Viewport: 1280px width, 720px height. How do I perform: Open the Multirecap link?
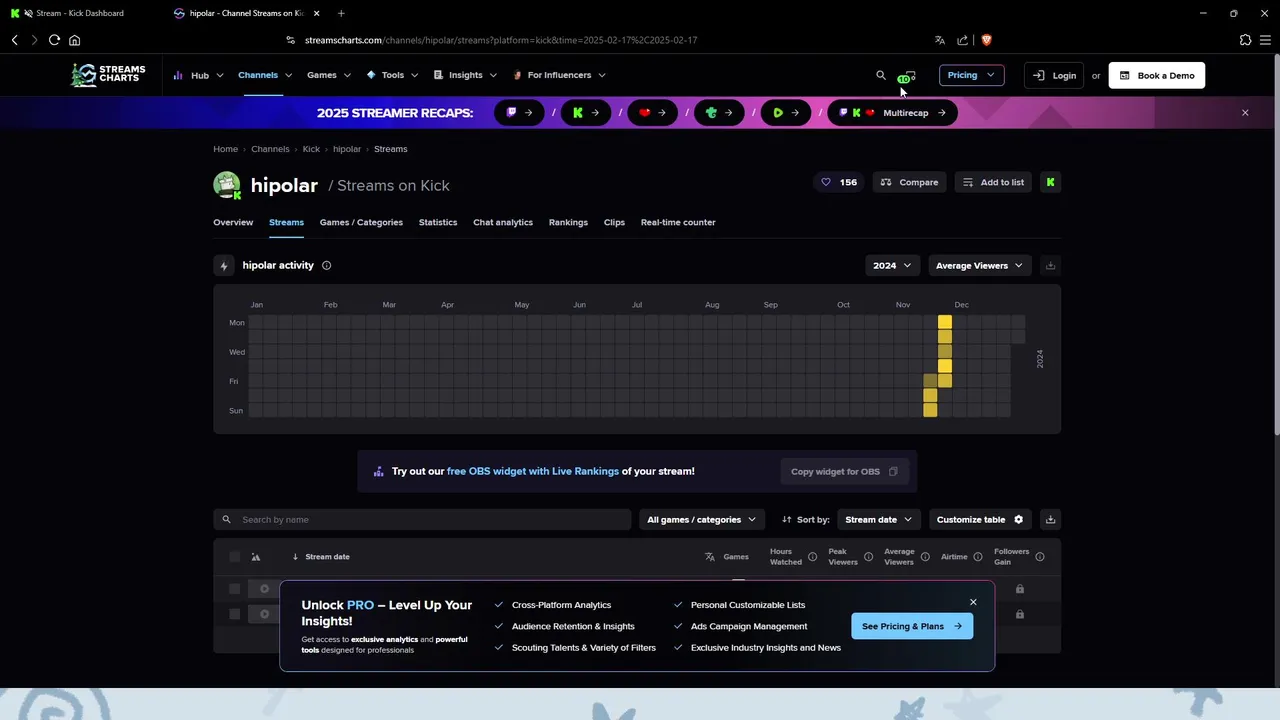pyautogui.click(x=892, y=113)
